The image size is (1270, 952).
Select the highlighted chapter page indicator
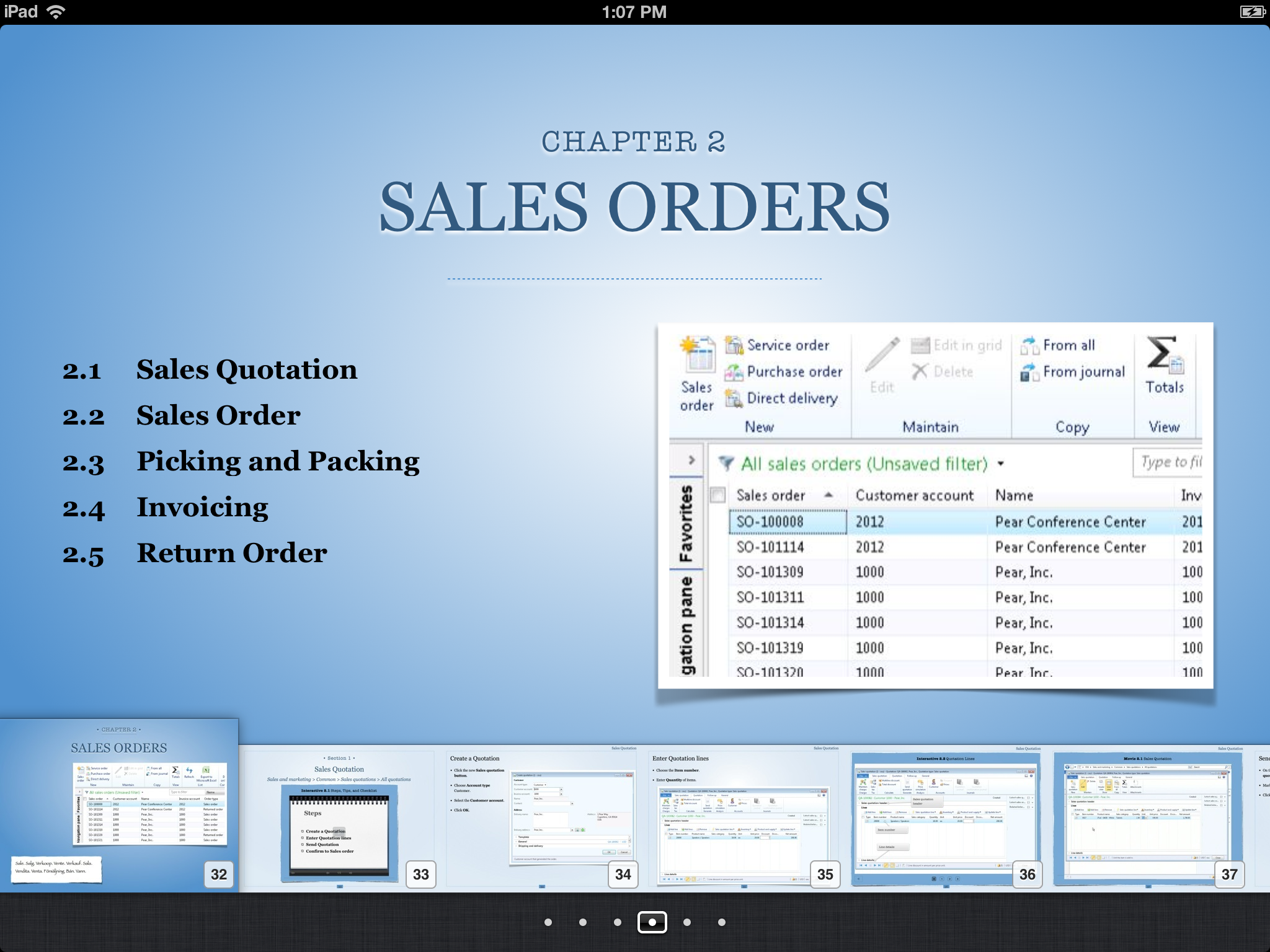pos(652,922)
